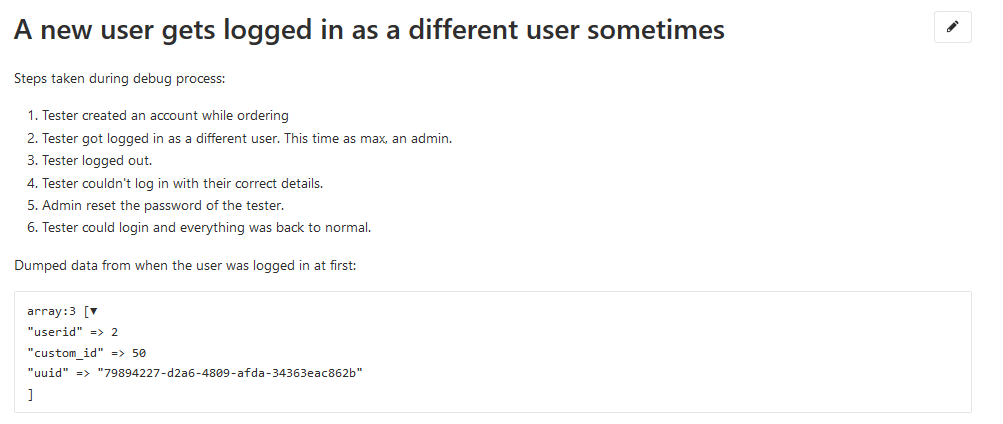Select step 1 about creating an account
The width and height of the screenshot is (1003, 424).
click(165, 116)
